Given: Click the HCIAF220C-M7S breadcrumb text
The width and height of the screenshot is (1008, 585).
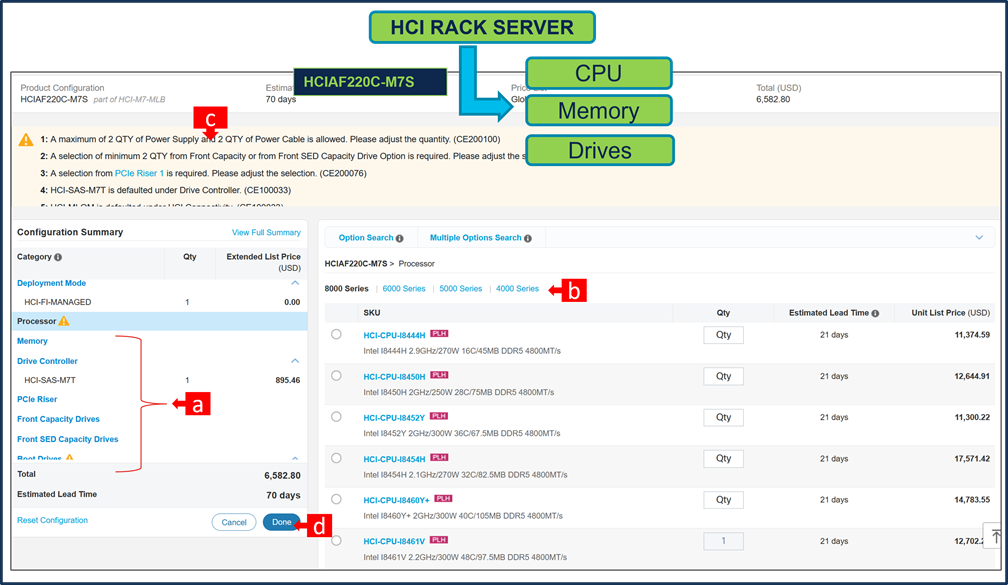Looking at the screenshot, I should [x=356, y=264].
